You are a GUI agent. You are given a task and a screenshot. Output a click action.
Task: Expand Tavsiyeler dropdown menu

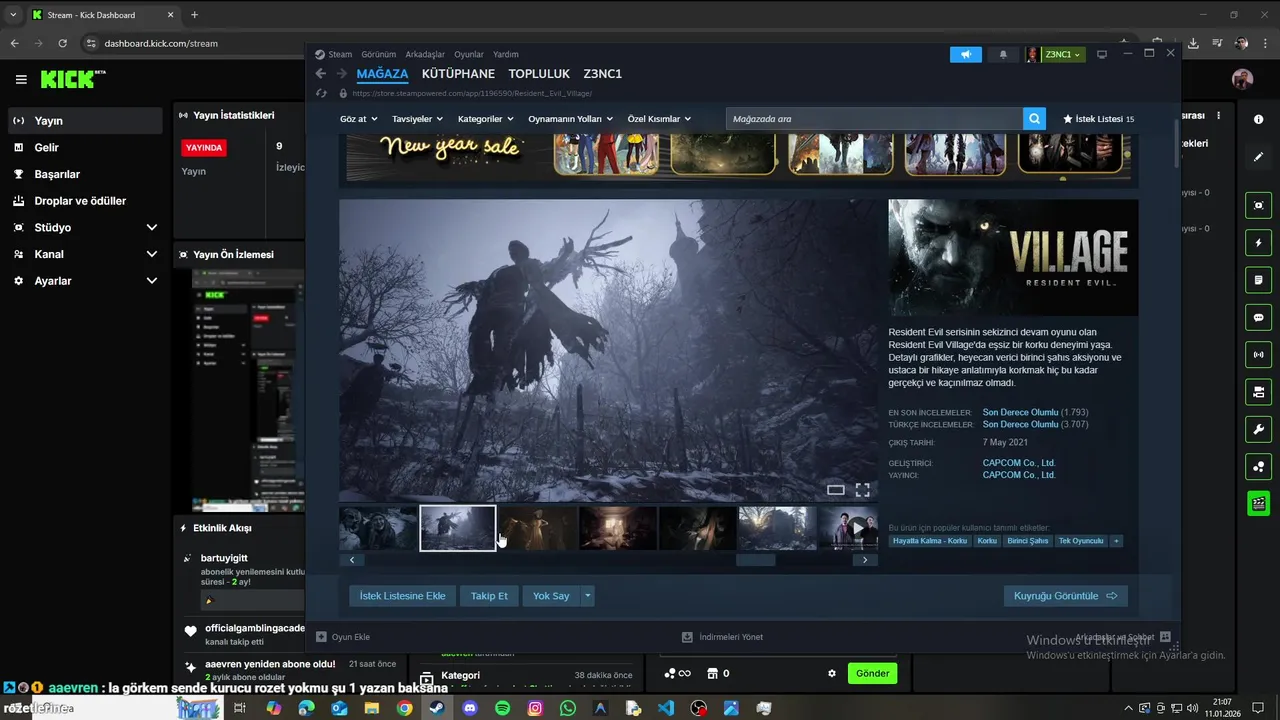(x=418, y=119)
